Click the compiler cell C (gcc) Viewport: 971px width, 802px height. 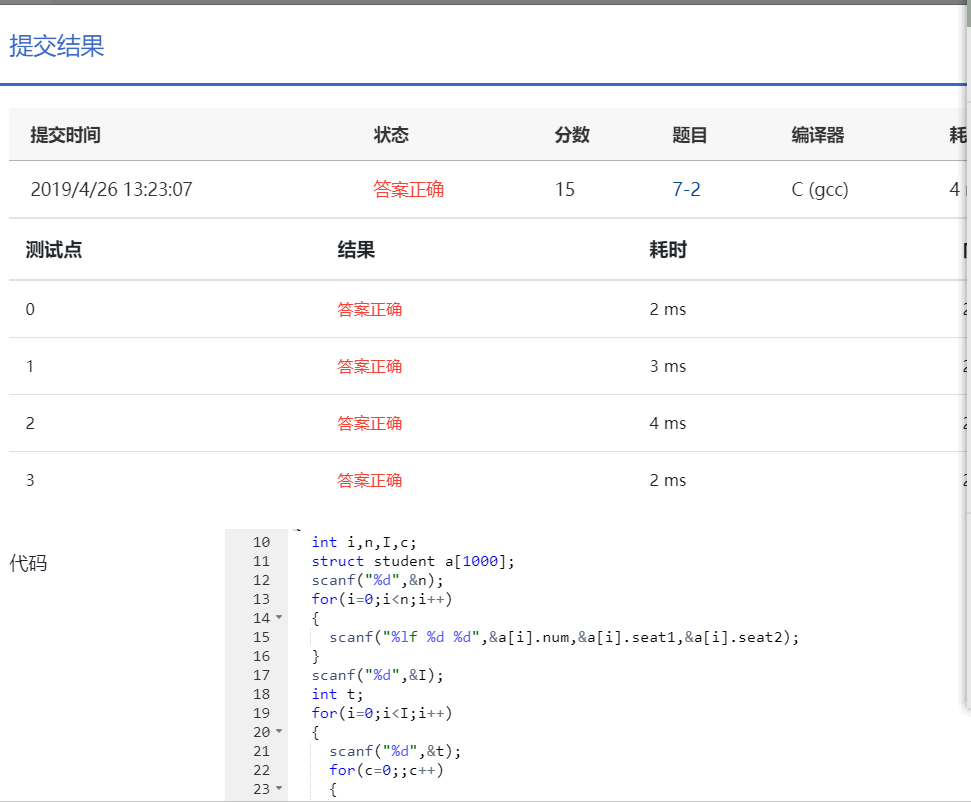[x=820, y=190]
